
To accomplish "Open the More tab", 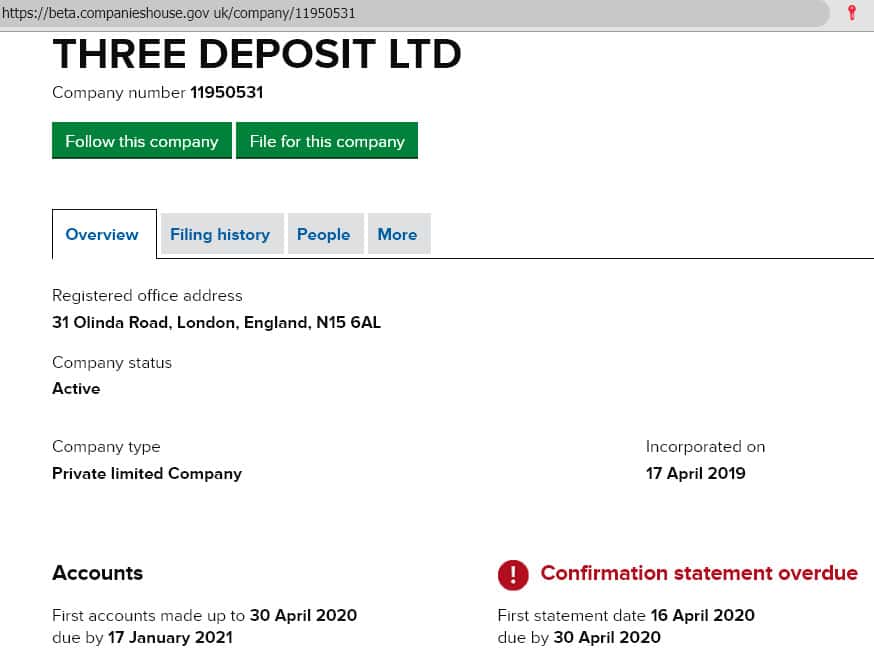I will tap(397, 234).
